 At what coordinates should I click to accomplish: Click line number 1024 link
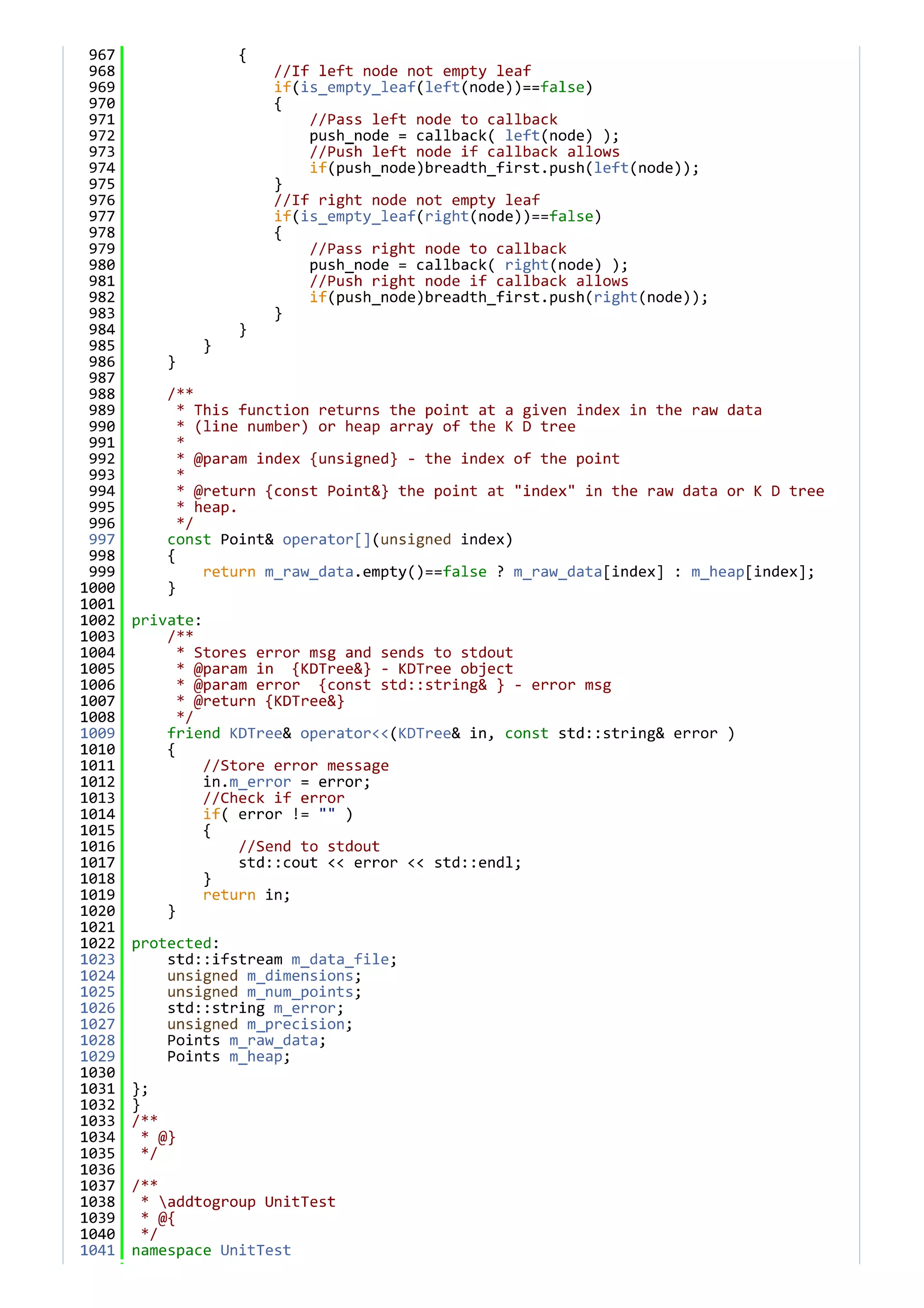tap(97, 975)
